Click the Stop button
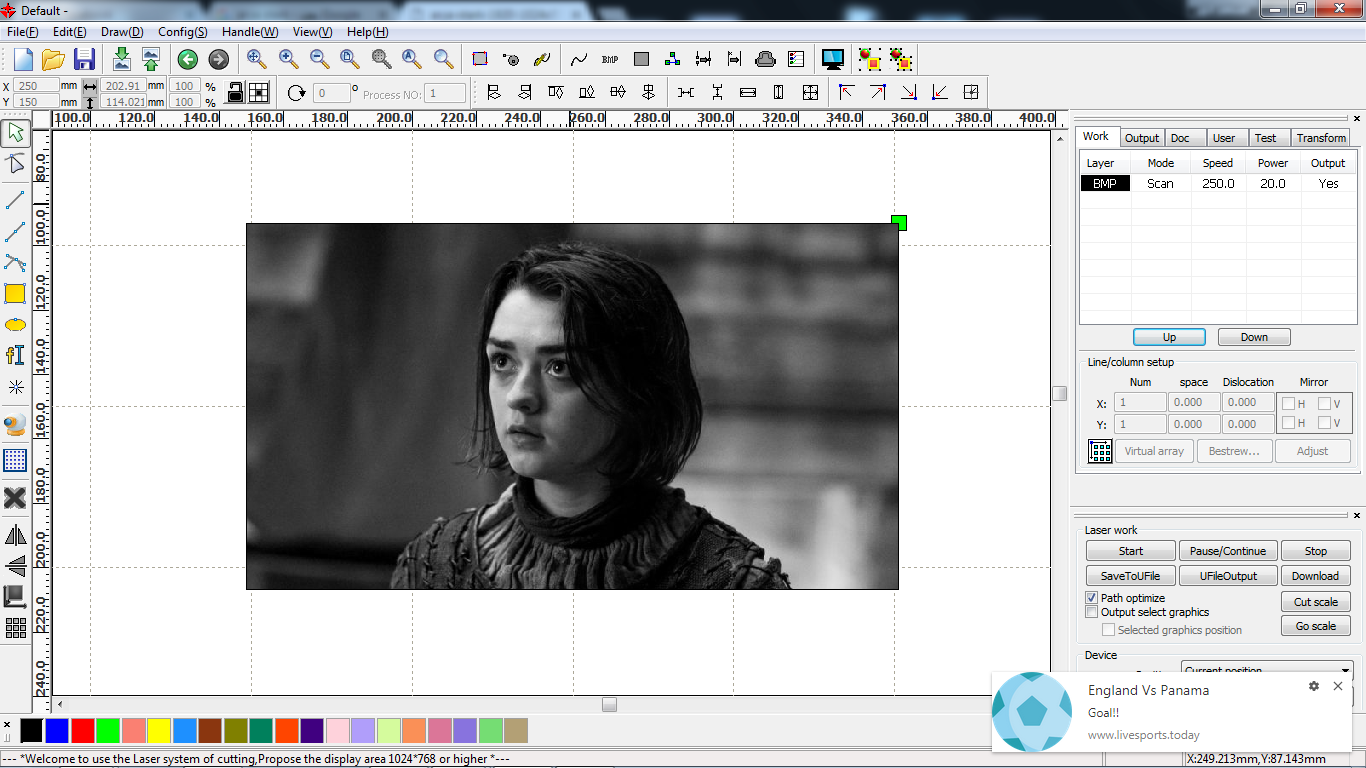The height and width of the screenshot is (768, 1366). click(1316, 551)
